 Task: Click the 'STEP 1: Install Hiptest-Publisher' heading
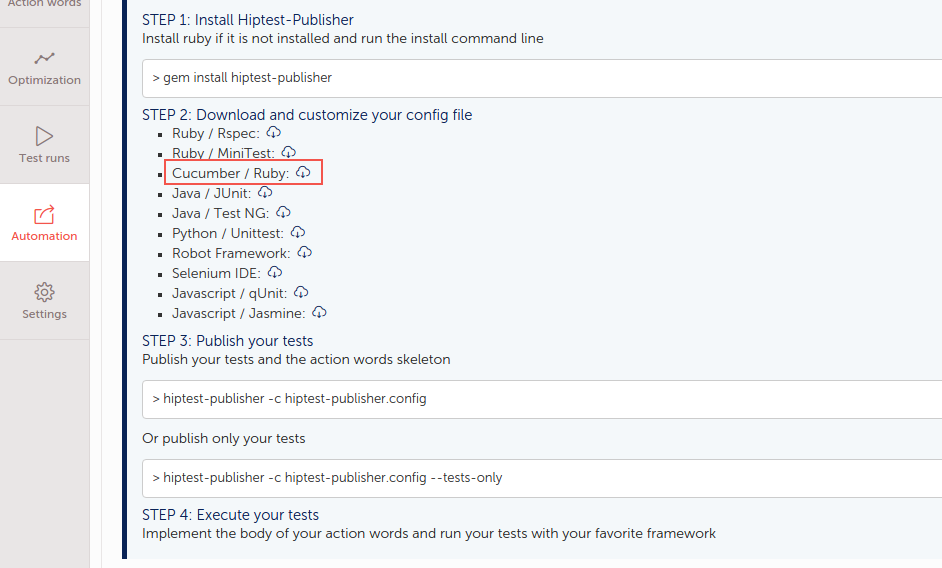click(x=248, y=20)
